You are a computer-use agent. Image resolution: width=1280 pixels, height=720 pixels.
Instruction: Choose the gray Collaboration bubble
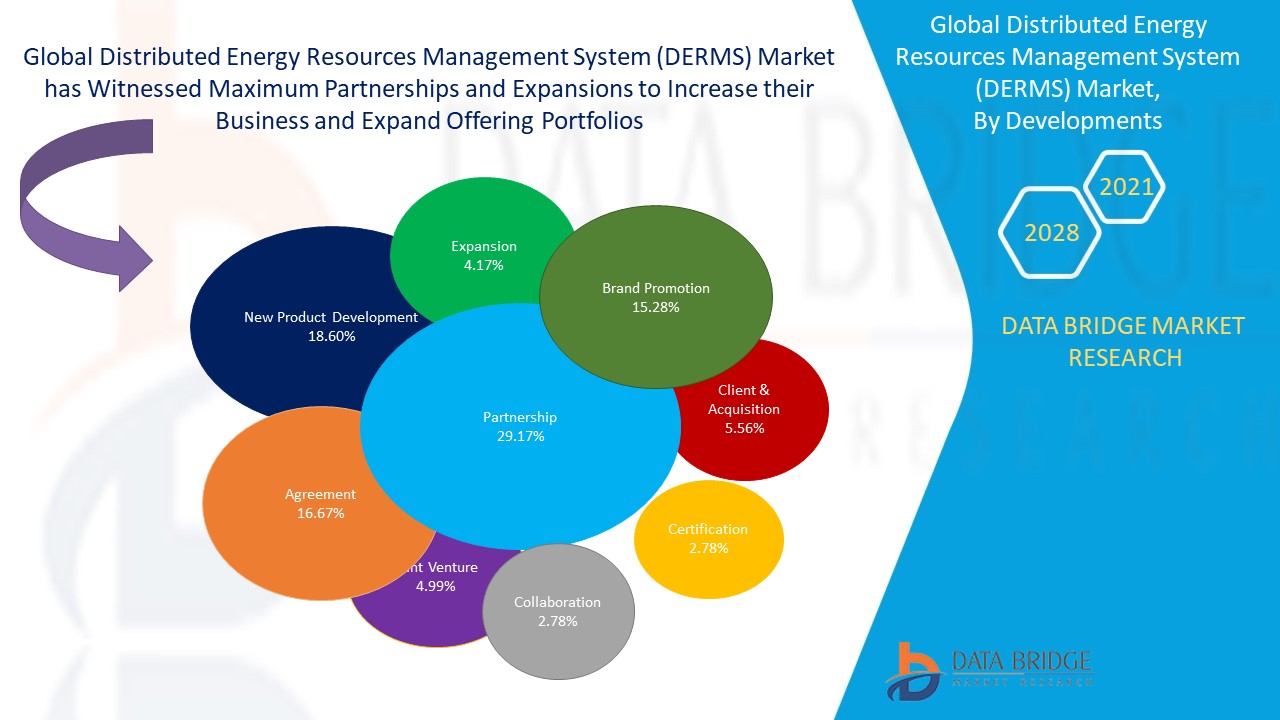point(558,611)
